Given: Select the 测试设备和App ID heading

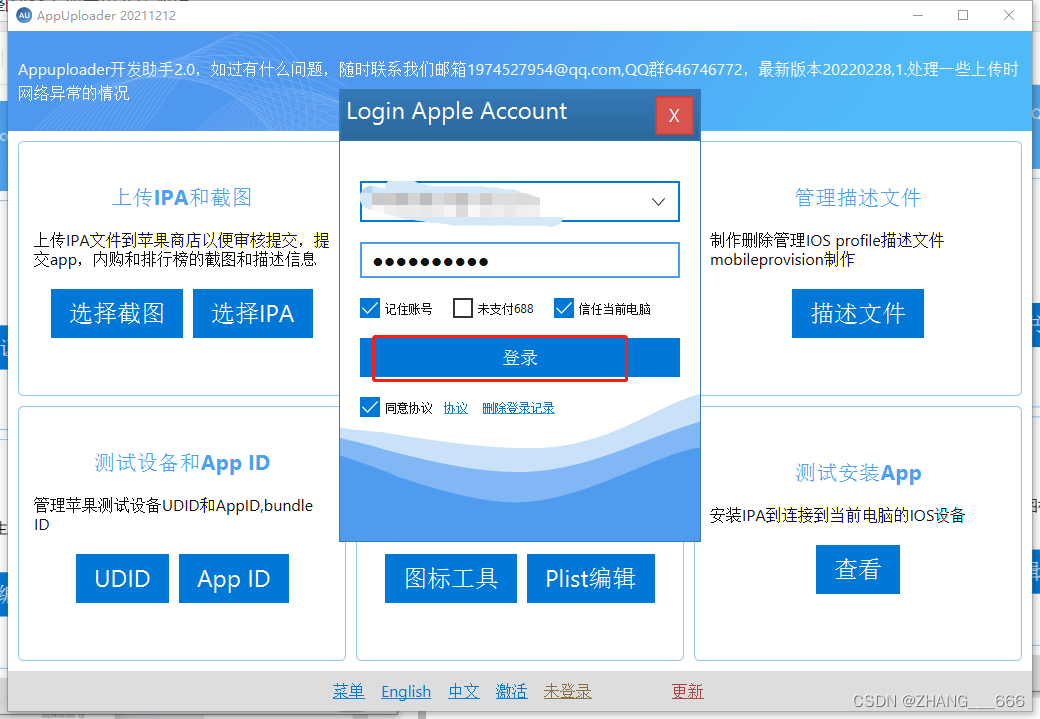Looking at the screenshot, I should click(x=182, y=462).
